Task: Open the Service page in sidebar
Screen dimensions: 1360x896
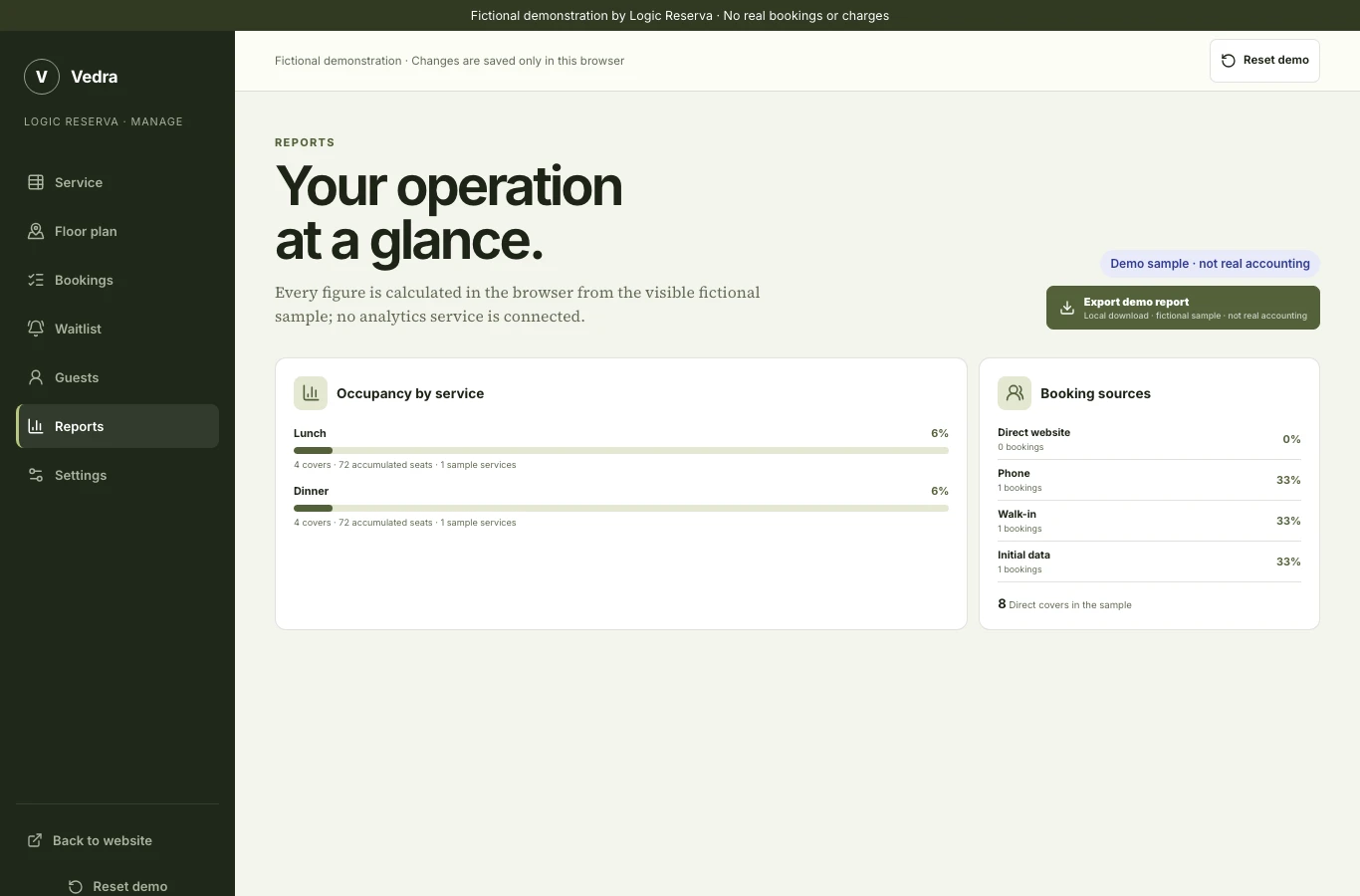Action: point(117,182)
